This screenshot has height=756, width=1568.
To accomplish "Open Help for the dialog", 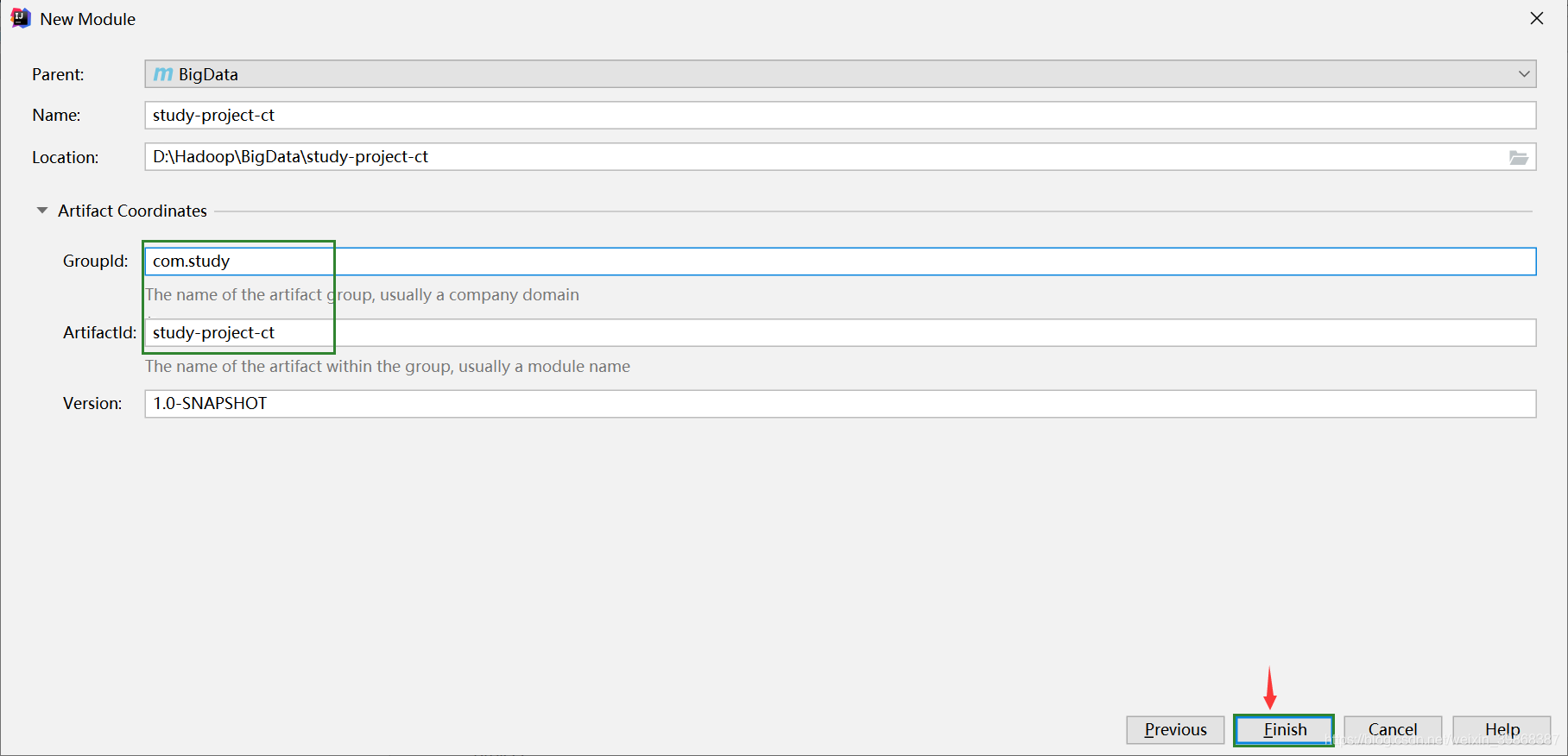I will point(1502,730).
